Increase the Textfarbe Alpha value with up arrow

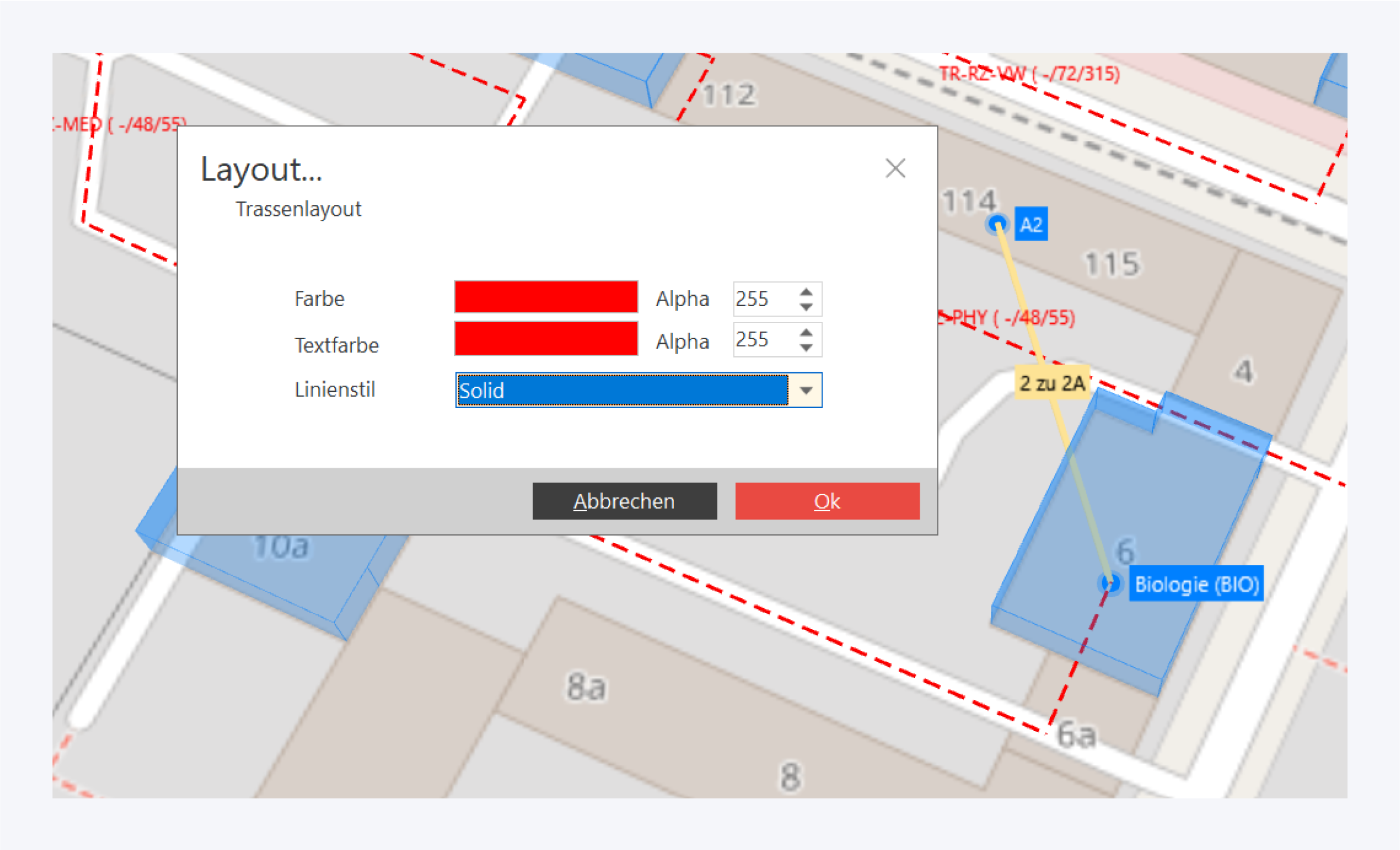(805, 333)
